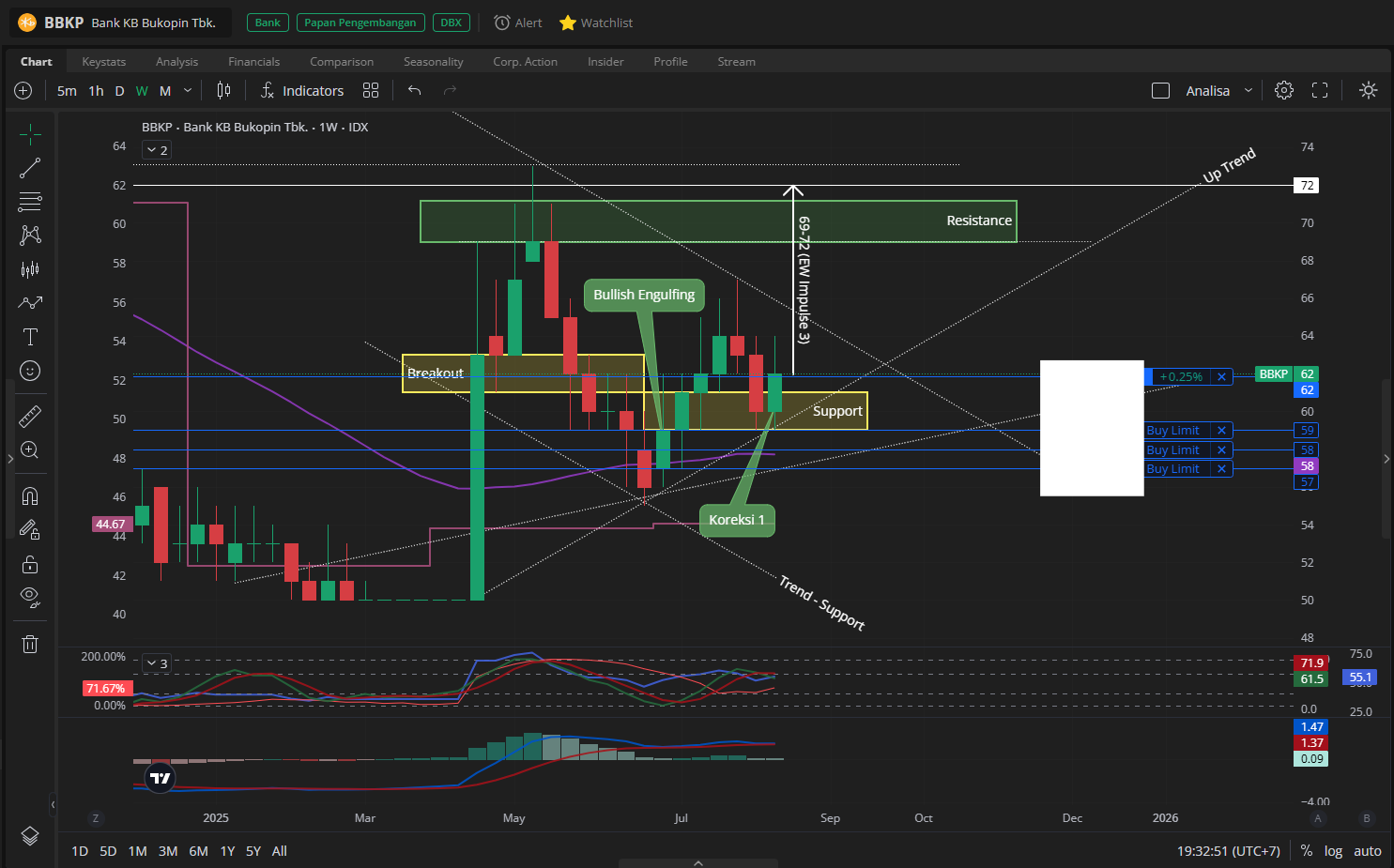Image resolution: width=1394 pixels, height=868 pixels.
Task: Switch to the Analysis tab
Action: (177, 61)
